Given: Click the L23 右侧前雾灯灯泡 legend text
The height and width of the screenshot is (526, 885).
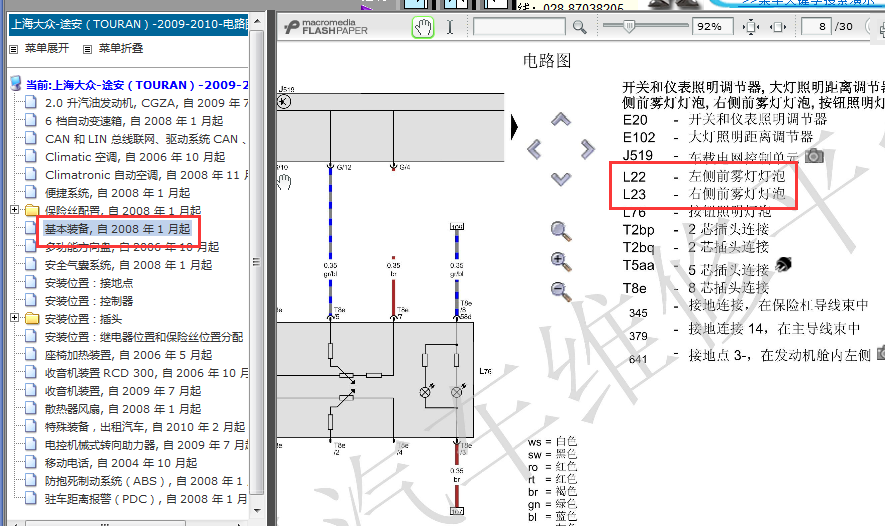Looking at the screenshot, I should pyautogui.click(x=704, y=194).
